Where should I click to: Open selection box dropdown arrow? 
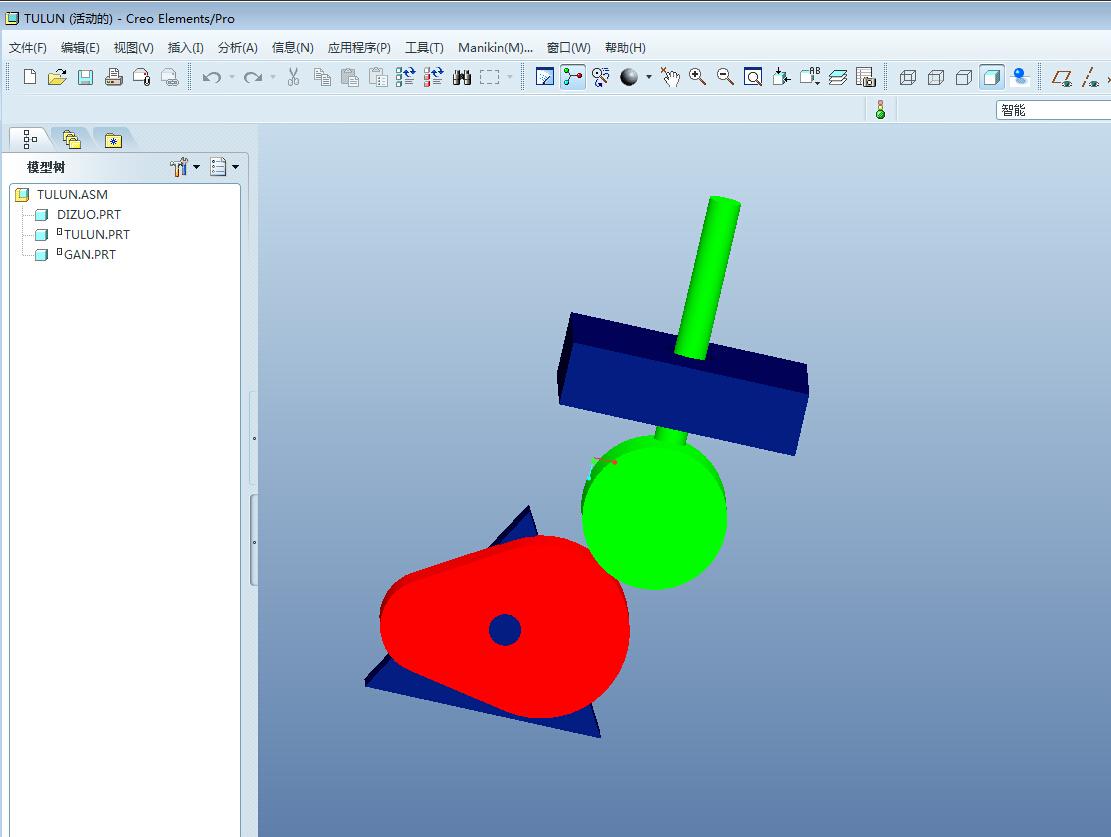(x=509, y=77)
